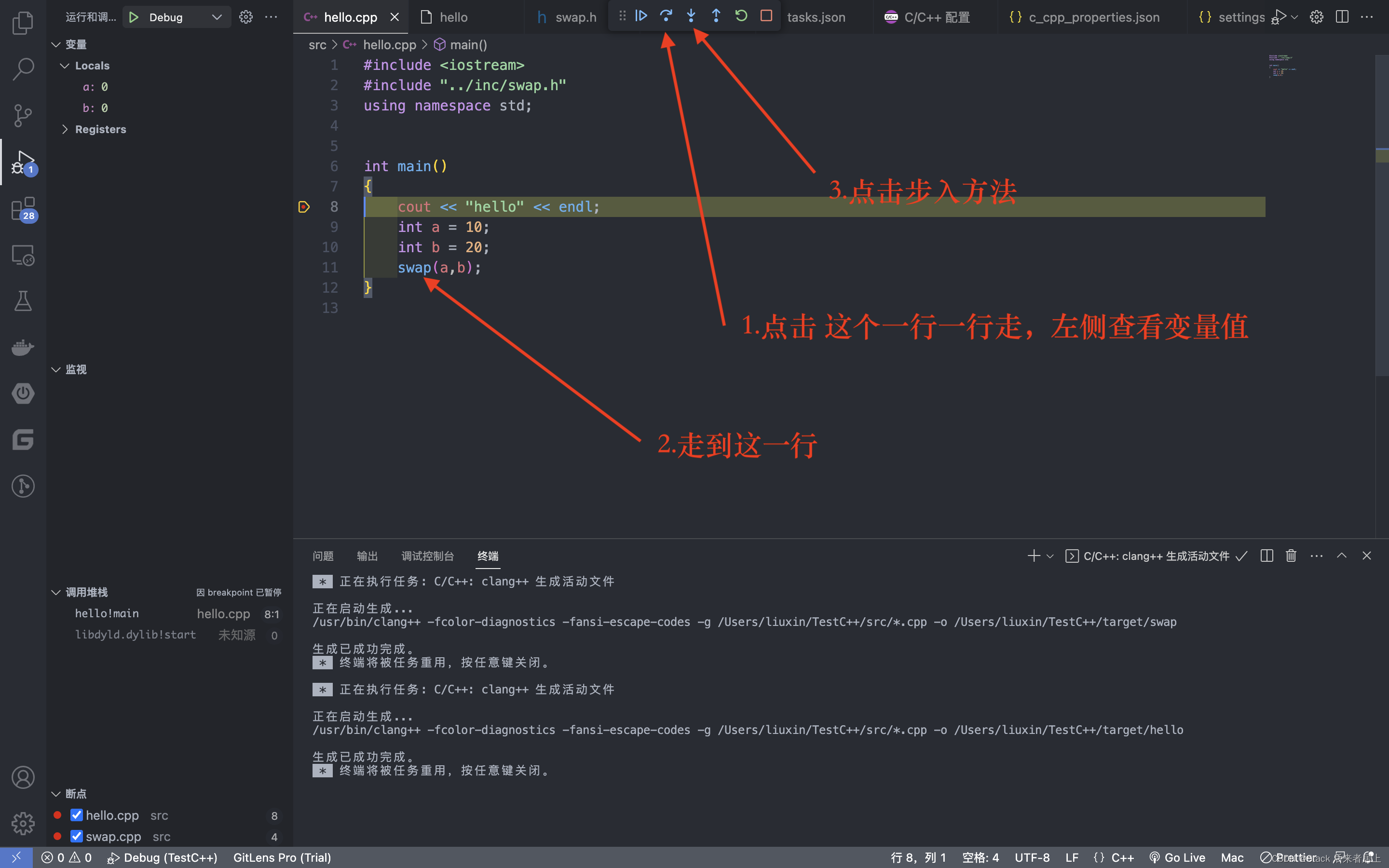Screen dimensions: 1389x868
Task: Change UTF-8 encoding in status bar
Action: point(1032,857)
